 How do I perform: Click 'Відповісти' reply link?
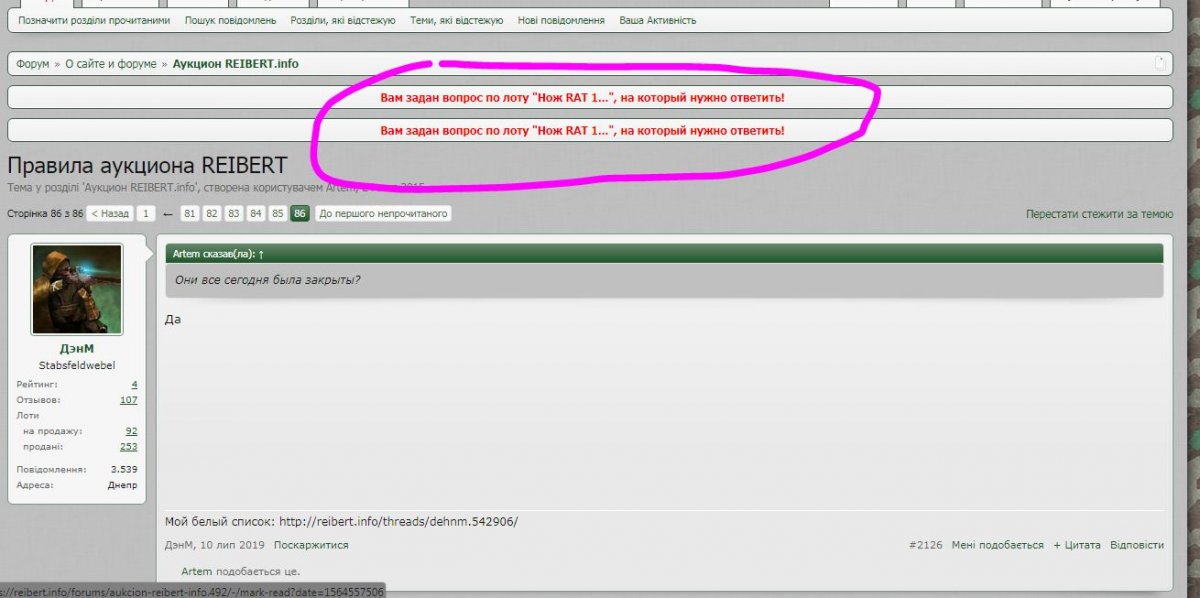point(1137,545)
